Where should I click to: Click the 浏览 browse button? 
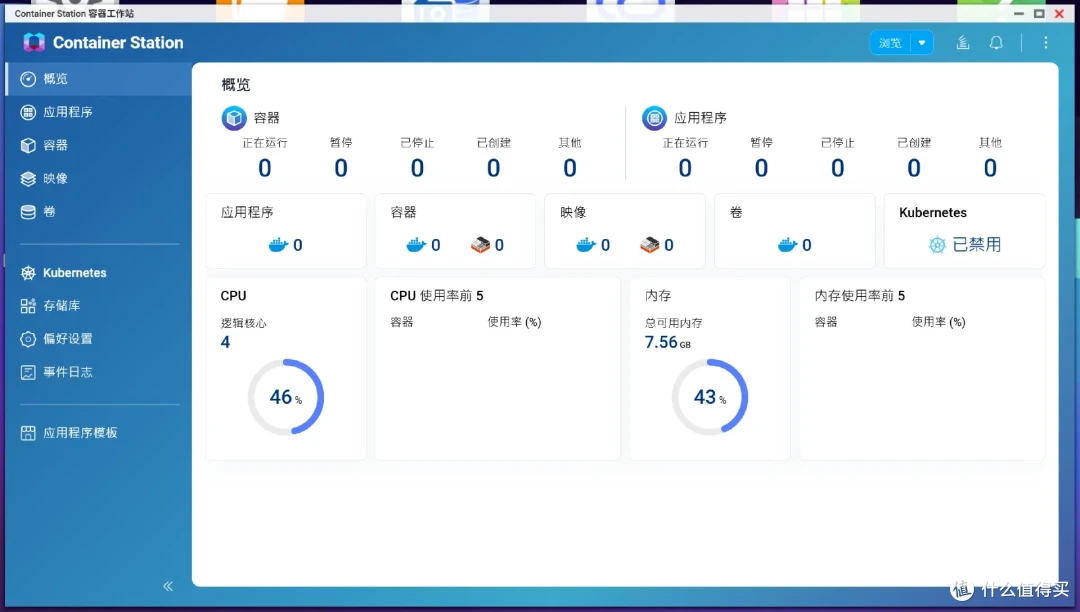[x=890, y=43]
